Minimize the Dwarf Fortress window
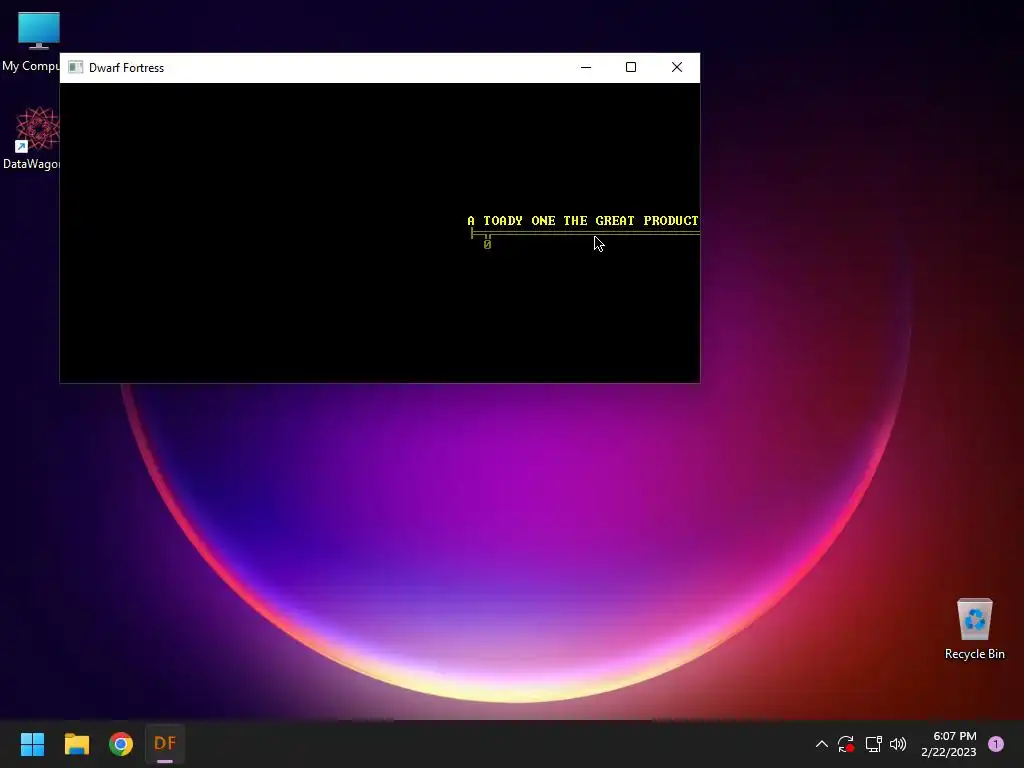The image size is (1024, 768). [x=586, y=67]
